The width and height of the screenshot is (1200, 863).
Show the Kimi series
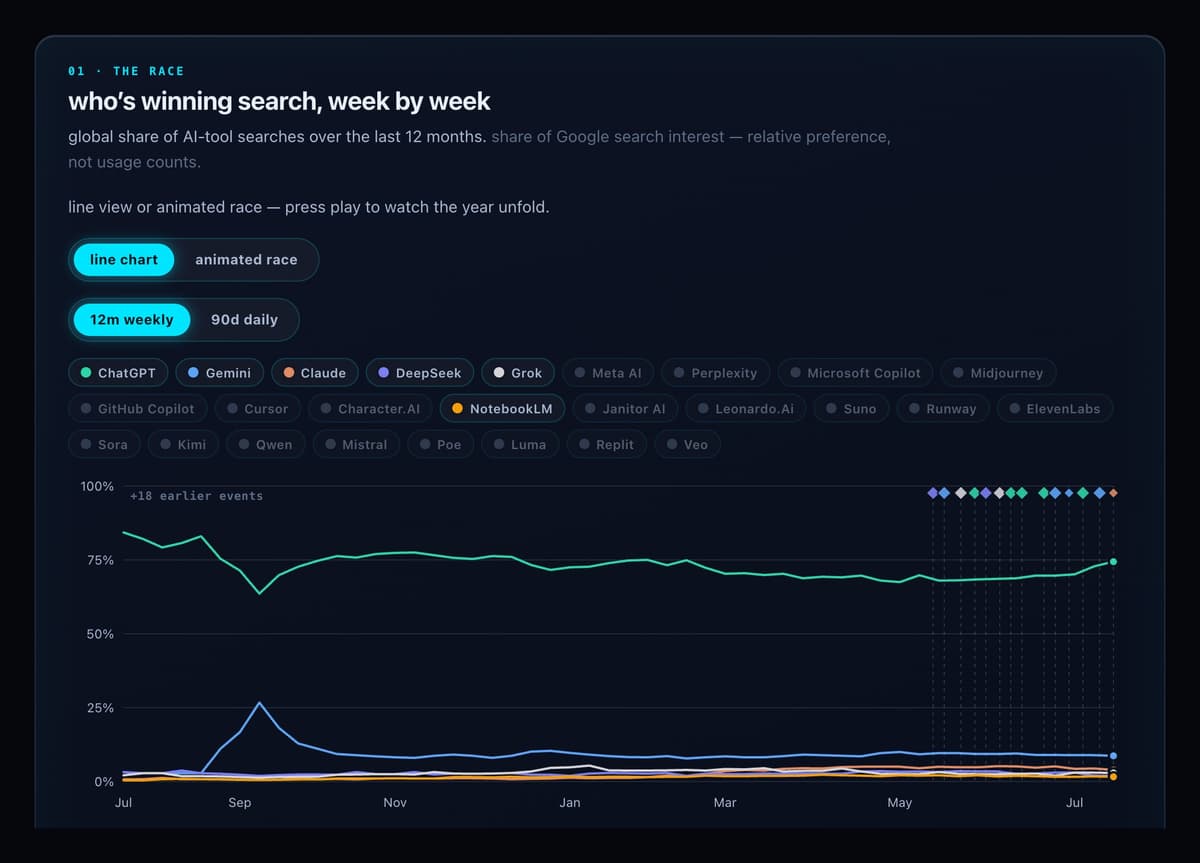tap(184, 445)
